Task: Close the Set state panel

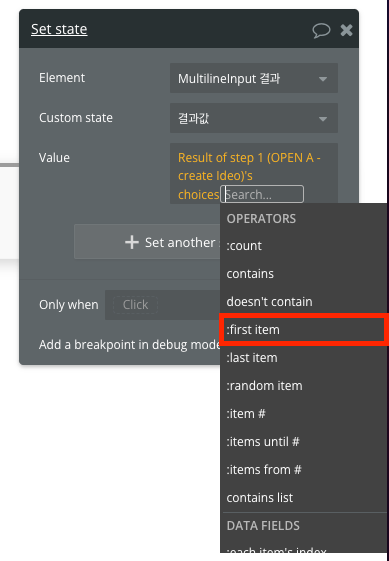Action: click(x=346, y=30)
